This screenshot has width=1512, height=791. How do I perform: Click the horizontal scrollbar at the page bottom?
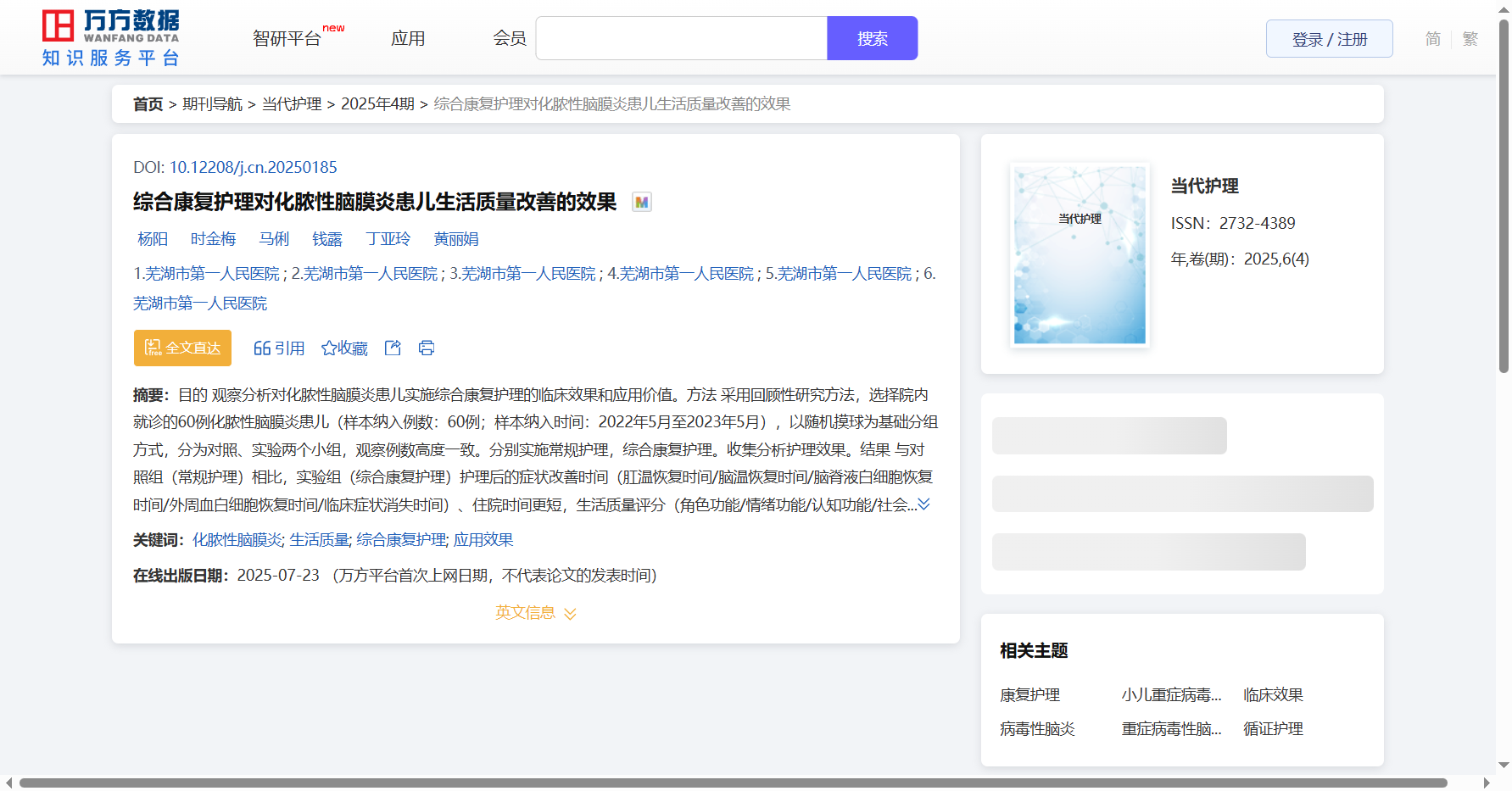733,783
